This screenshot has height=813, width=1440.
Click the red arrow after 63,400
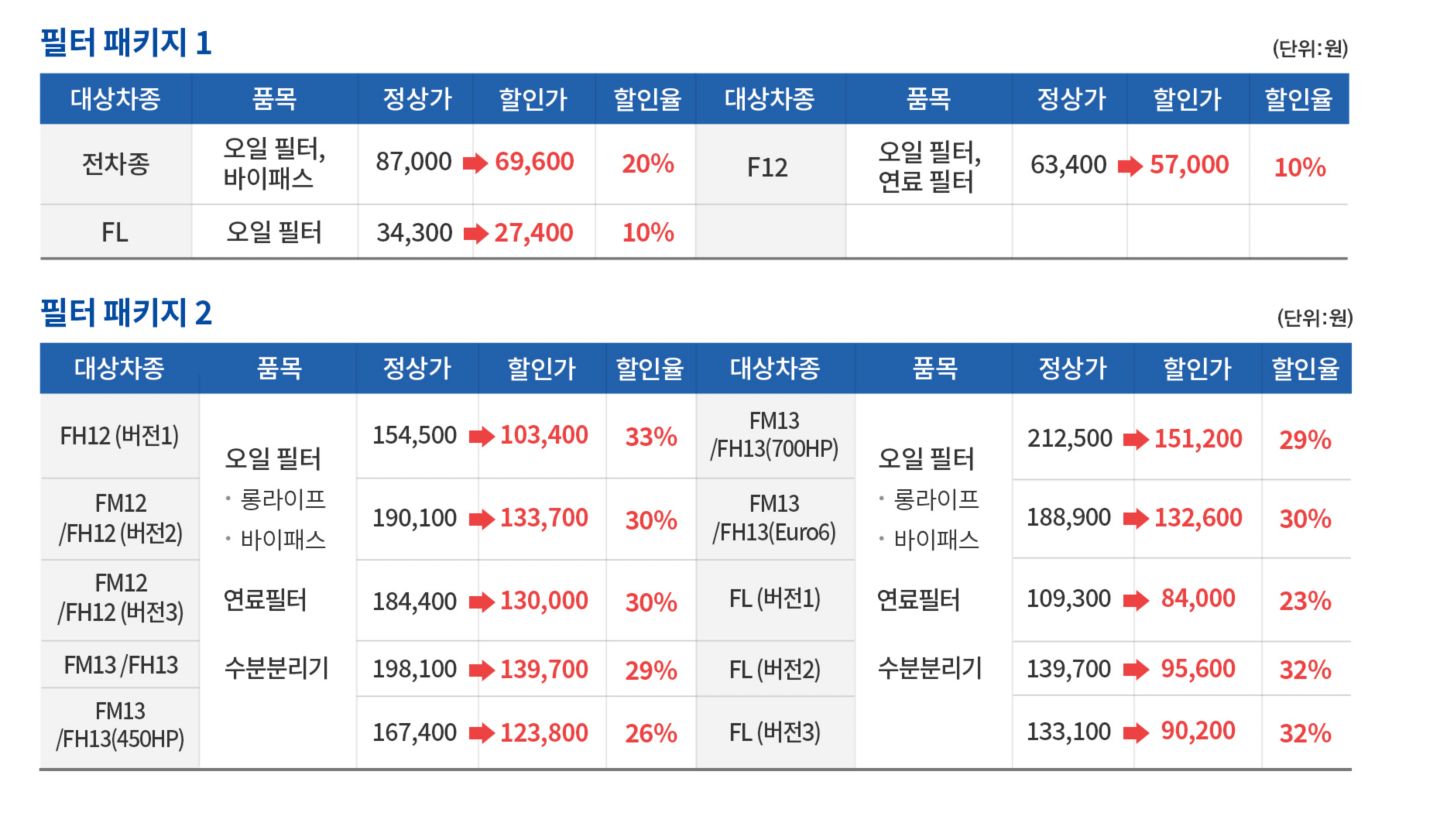[1130, 166]
